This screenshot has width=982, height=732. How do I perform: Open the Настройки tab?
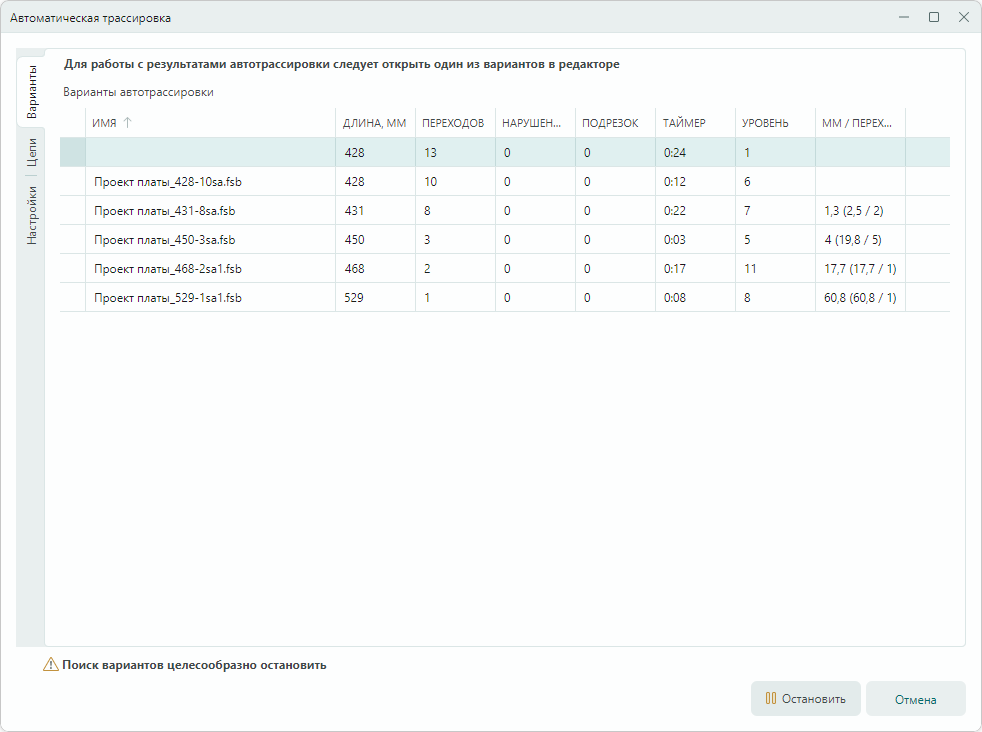(x=31, y=214)
